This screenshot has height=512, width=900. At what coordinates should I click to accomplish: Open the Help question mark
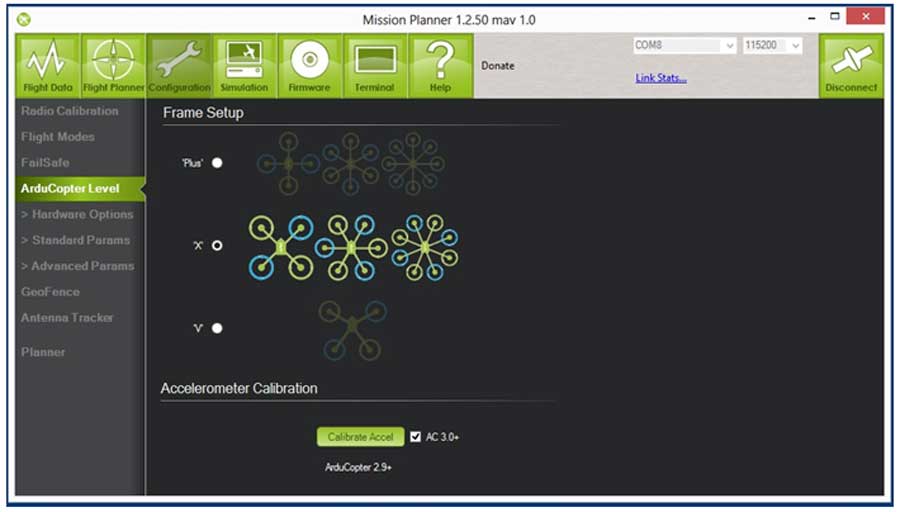440,65
